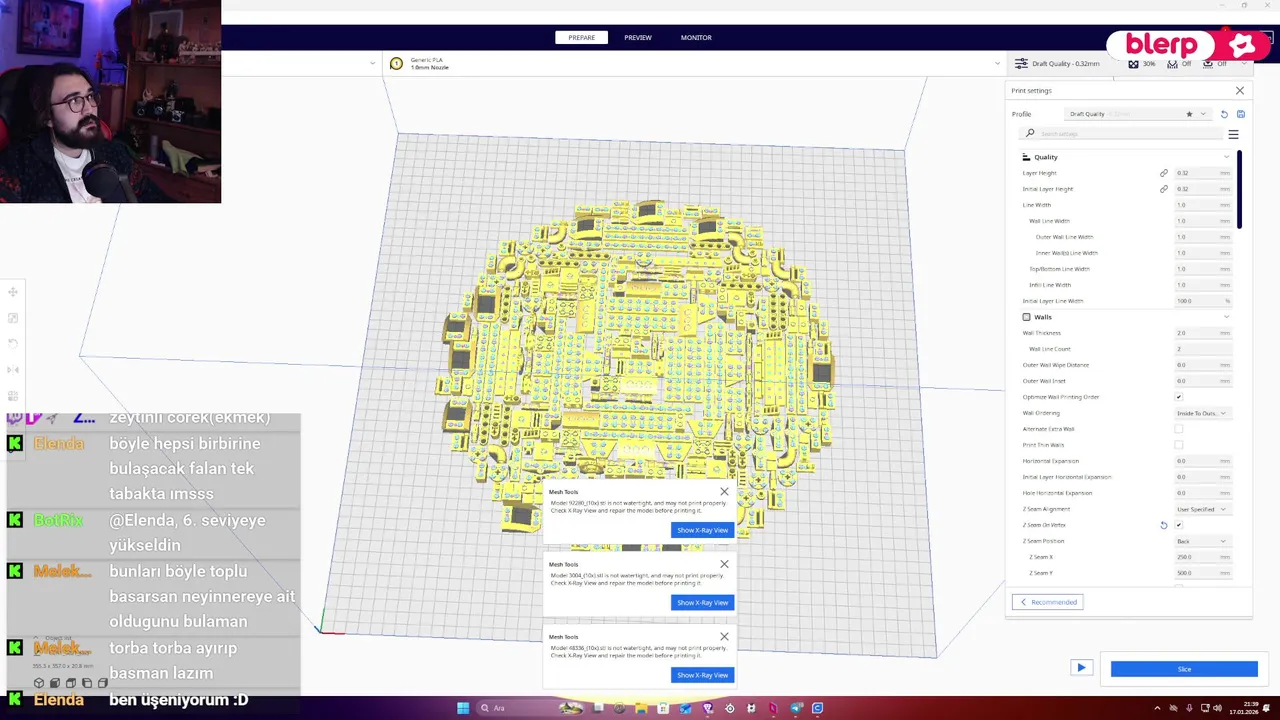Close the Print settings panel
The height and width of the screenshot is (720, 1280).
(1240, 90)
